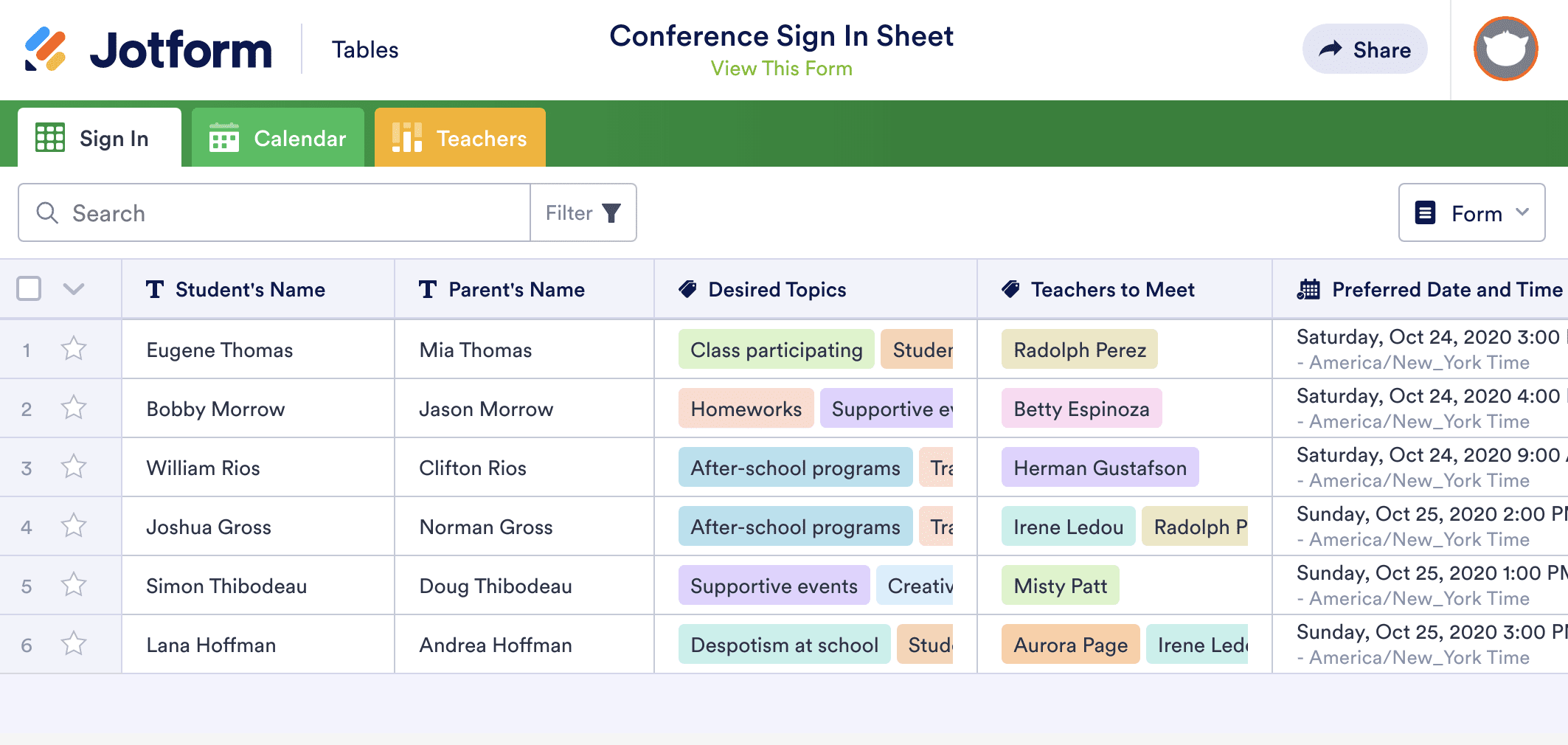Click the filter funnel icon

tap(611, 213)
